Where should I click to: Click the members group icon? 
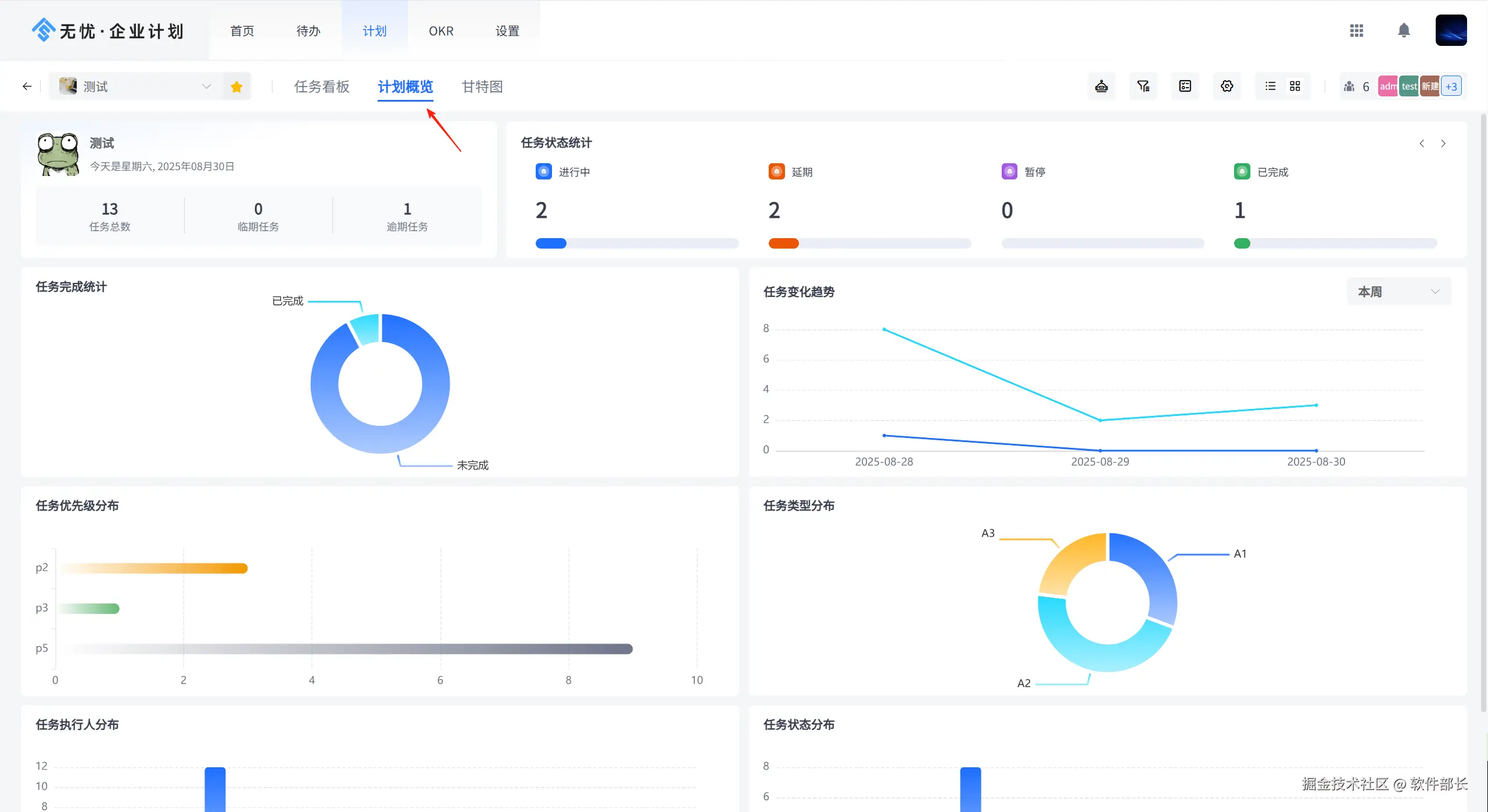click(1349, 87)
